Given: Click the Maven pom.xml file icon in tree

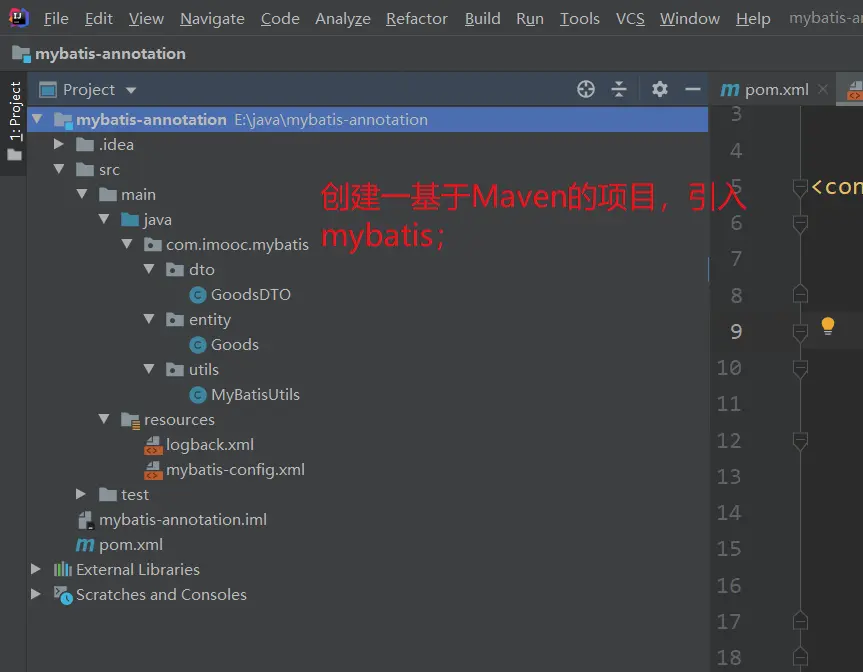Looking at the screenshot, I should (85, 545).
